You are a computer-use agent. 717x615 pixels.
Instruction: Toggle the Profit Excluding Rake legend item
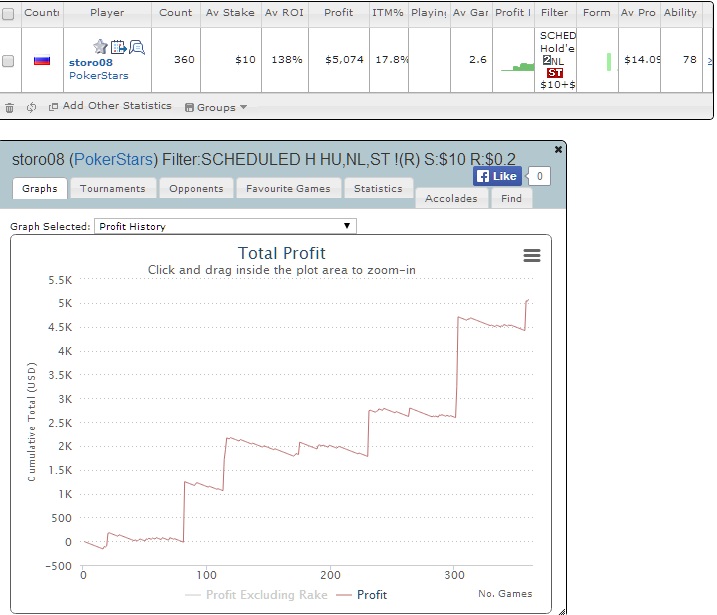[x=257, y=595]
